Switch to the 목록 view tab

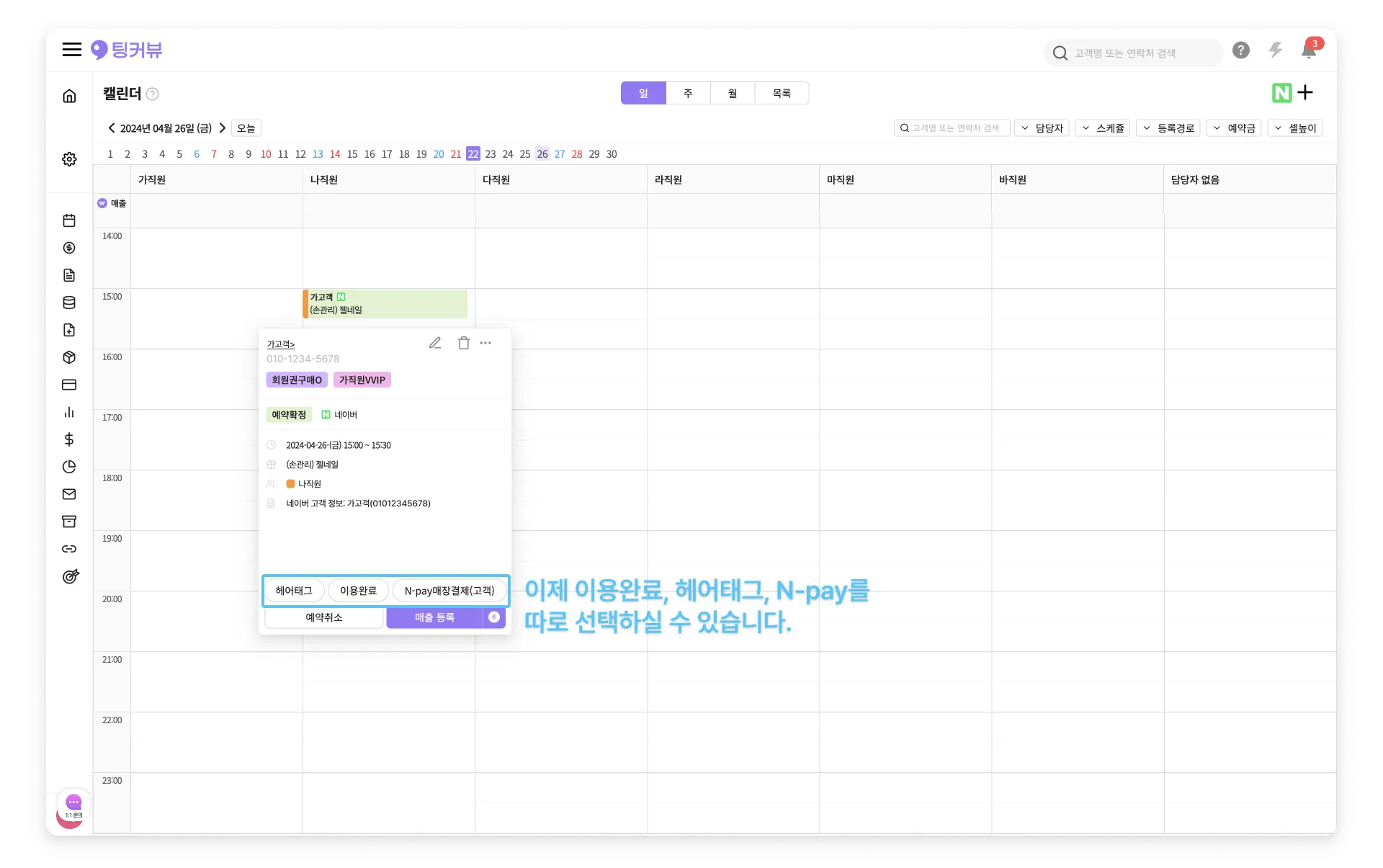(x=782, y=94)
